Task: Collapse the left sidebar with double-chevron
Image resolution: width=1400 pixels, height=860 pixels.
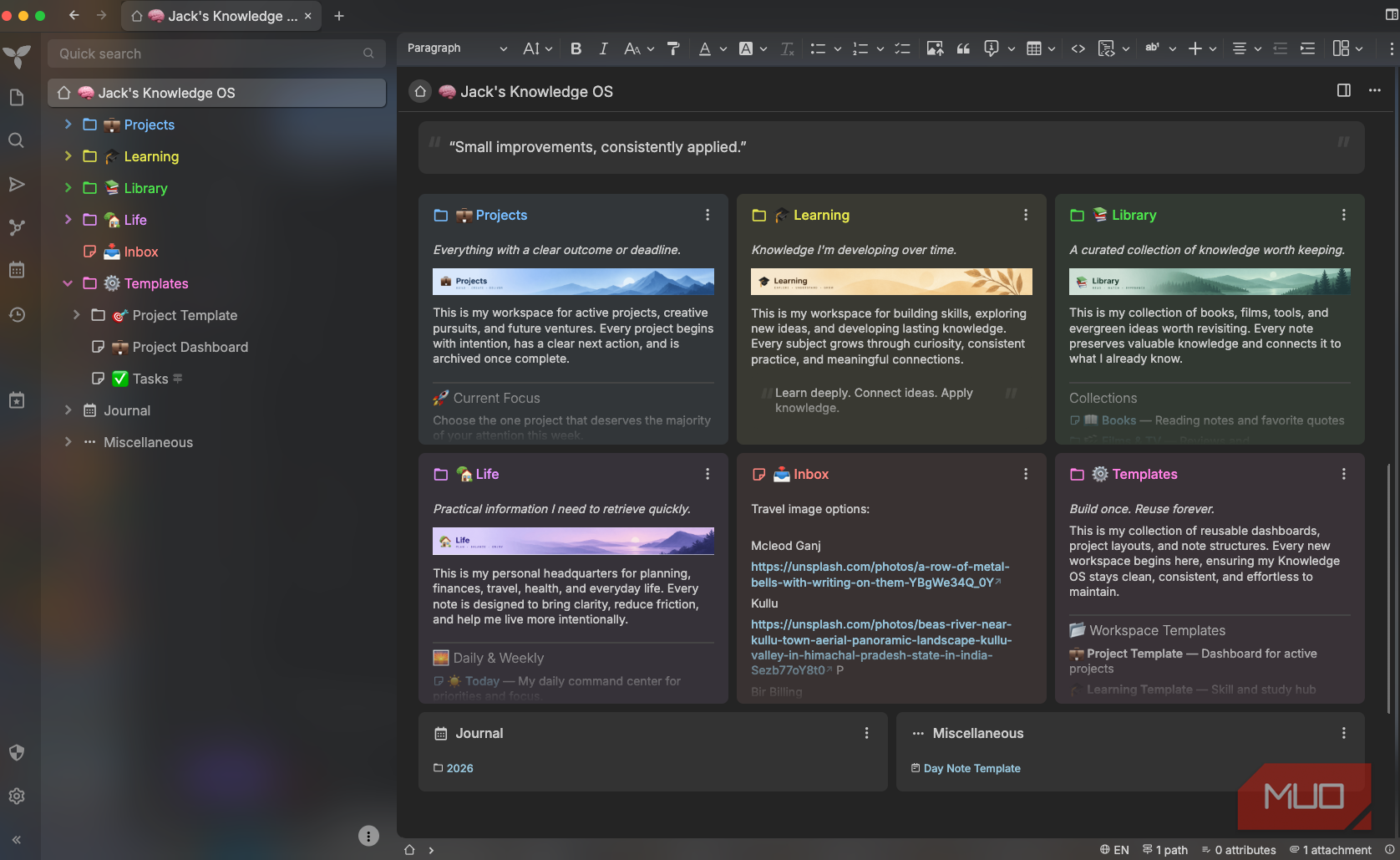Action: click(17, 840)
